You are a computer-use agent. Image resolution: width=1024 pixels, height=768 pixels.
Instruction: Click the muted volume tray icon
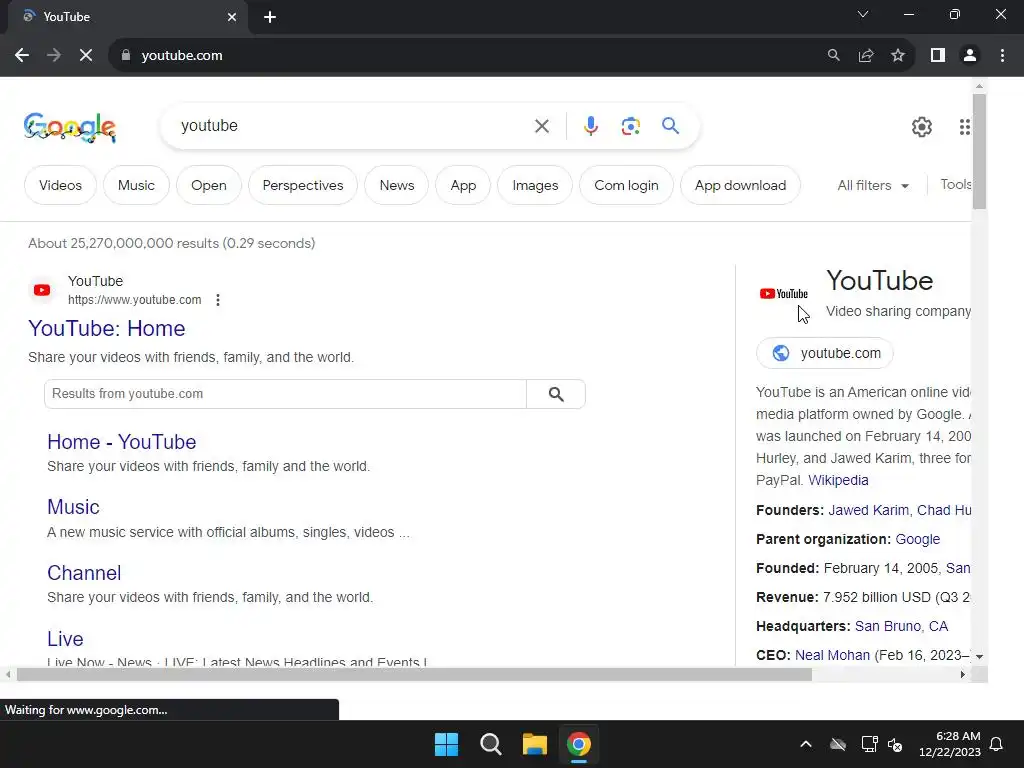point(895,744)
